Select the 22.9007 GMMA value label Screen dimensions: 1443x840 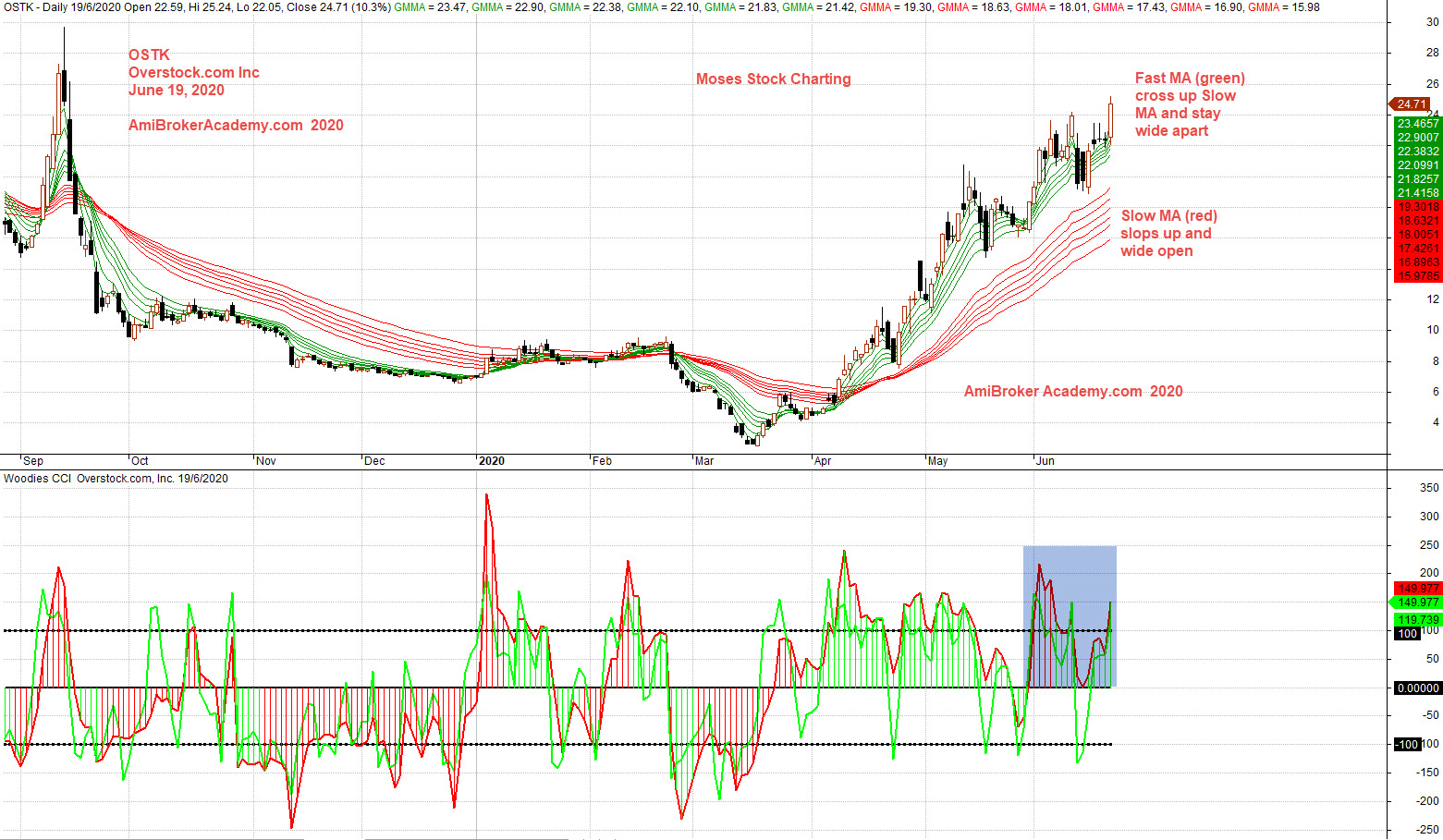pos(1417,138)
